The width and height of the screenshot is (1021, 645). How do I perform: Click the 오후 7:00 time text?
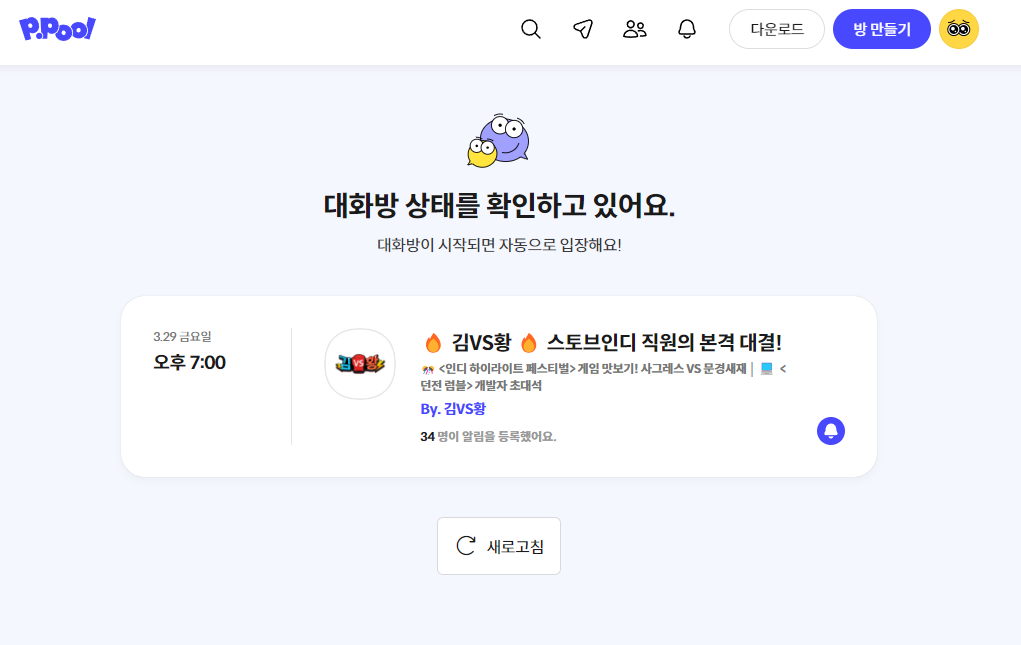point(189,363)
